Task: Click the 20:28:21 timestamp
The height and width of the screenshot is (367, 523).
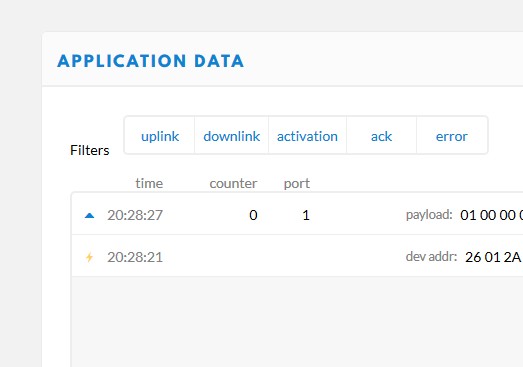Action: (x=135, y=257)
